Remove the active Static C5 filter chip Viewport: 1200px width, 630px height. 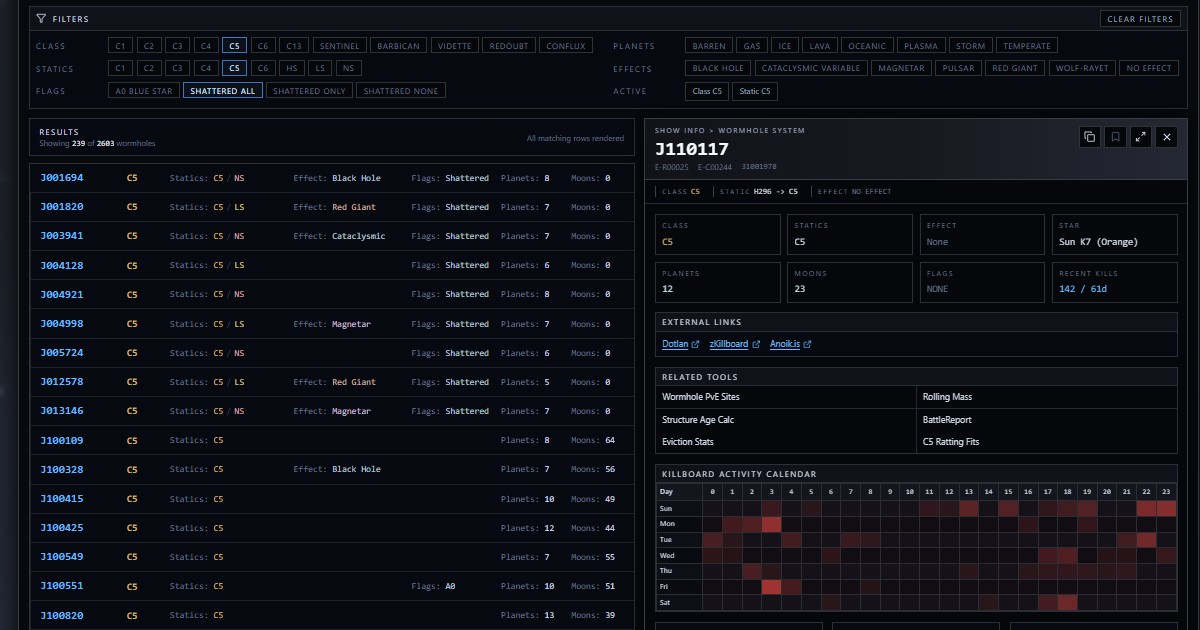(755, 91)
